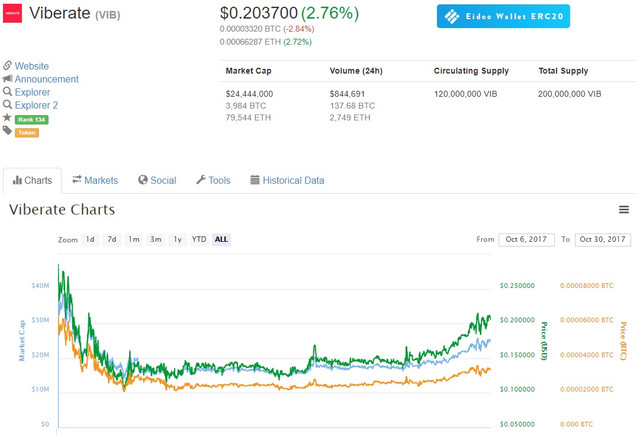Click the 2,749 ETH volume value
This screenshot has width=640, height=435.
350,118
